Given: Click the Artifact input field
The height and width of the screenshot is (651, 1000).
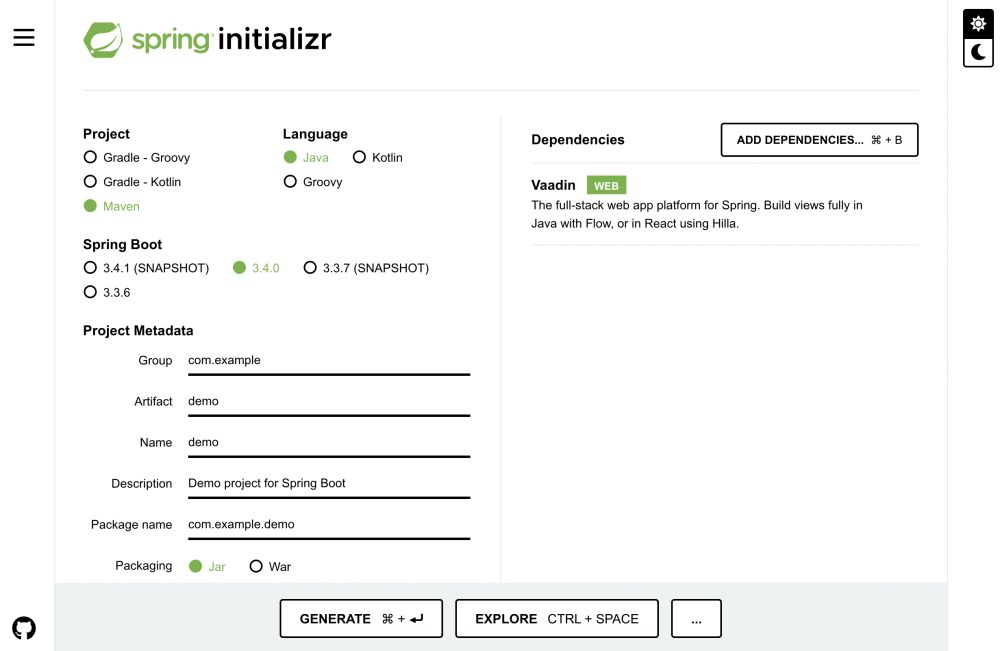Looking at the screenshot, I should click(x=329, y=402).
